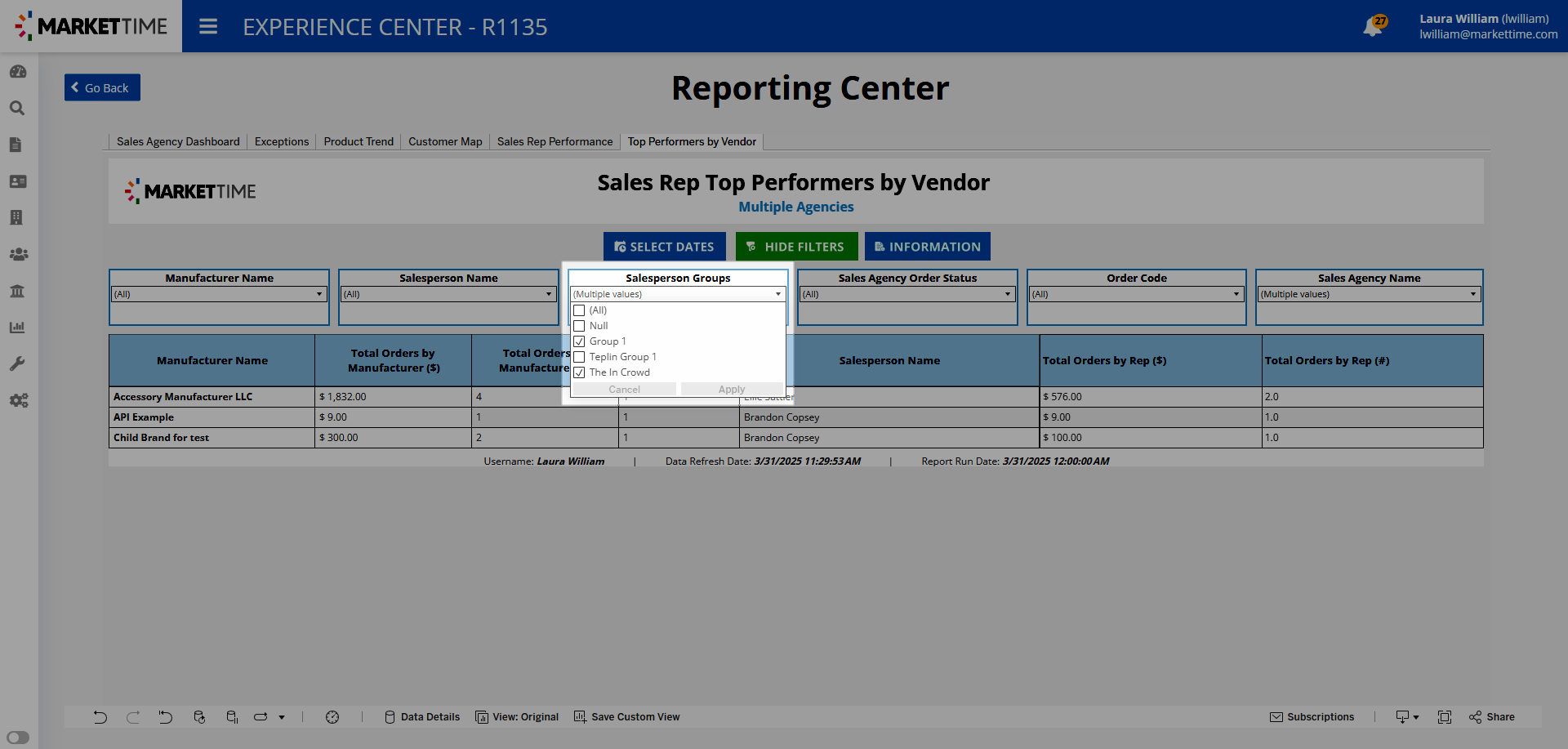Open the dashboard gauge icon in sidebar
The height and width of the screenshot is (749, 1568).
(x=18, y=72)
